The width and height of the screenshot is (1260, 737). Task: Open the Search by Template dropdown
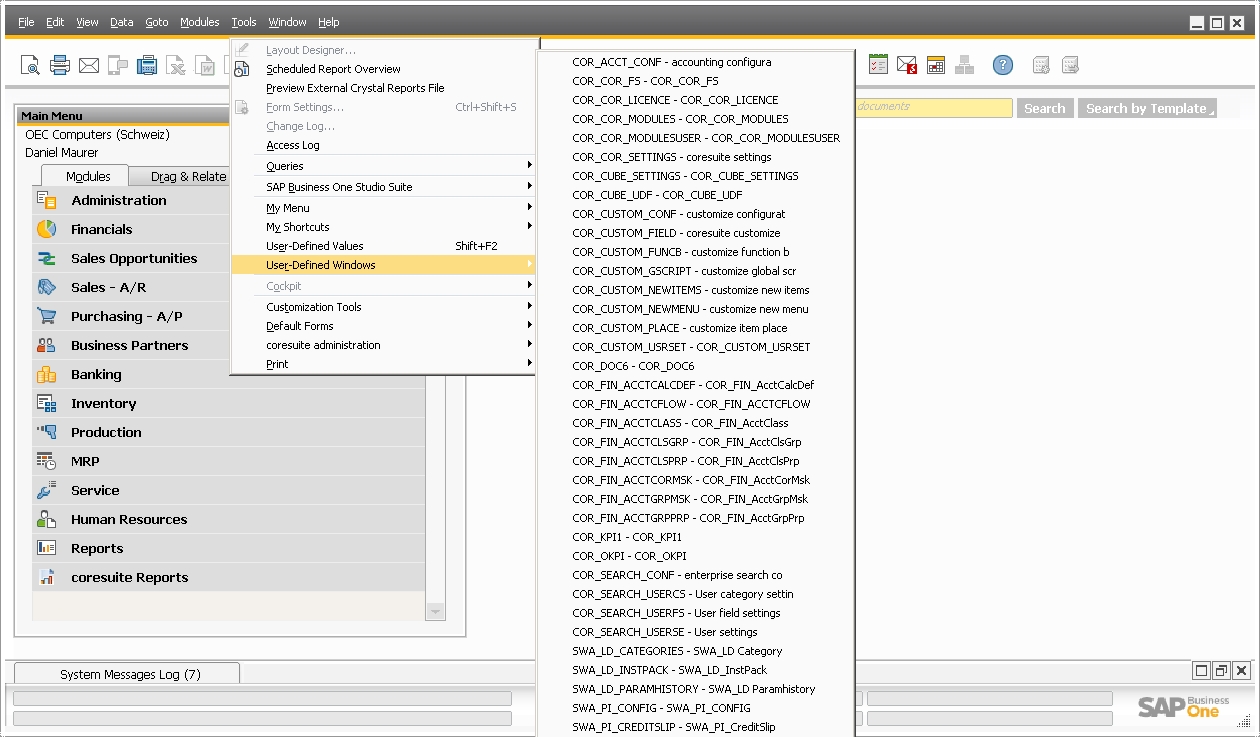click(1147, 108)
